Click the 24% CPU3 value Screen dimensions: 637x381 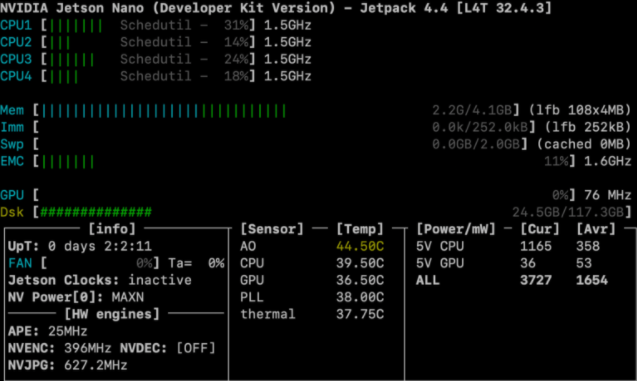(236, 59)
